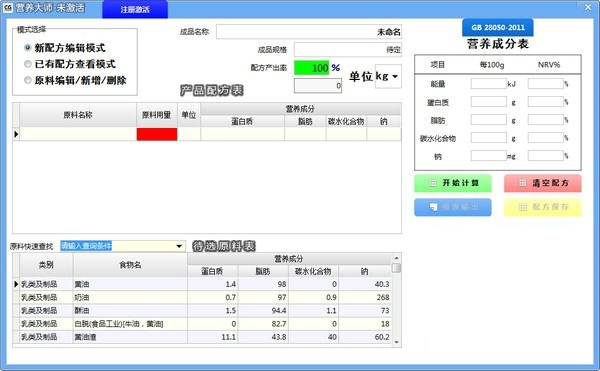Click the 报表输出 button
Viewport: 600px width, 371px height.
(x=453, y=207)
